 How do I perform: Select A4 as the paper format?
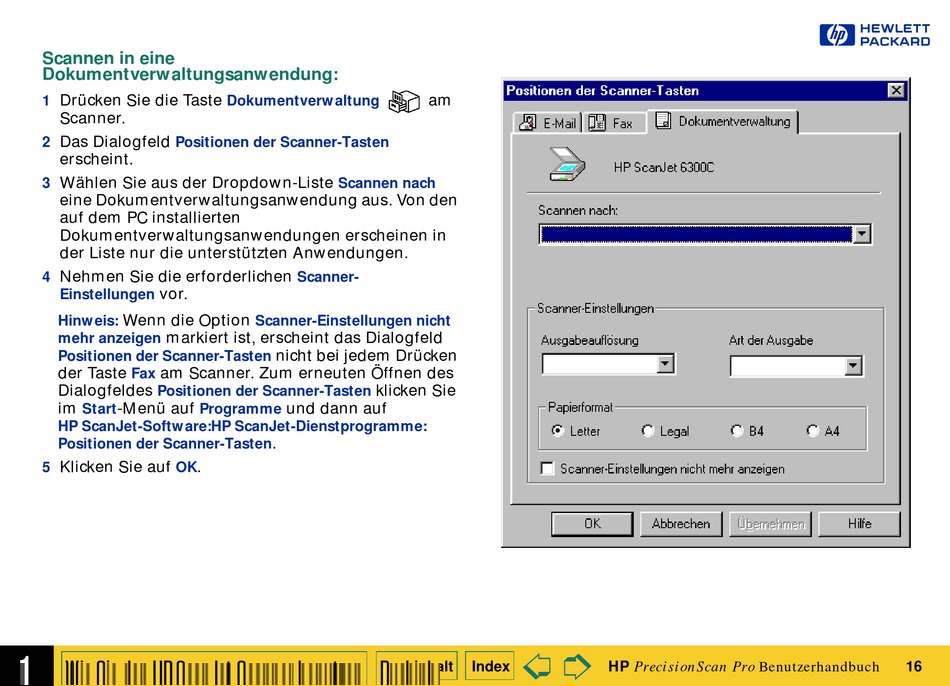[812, 431]
